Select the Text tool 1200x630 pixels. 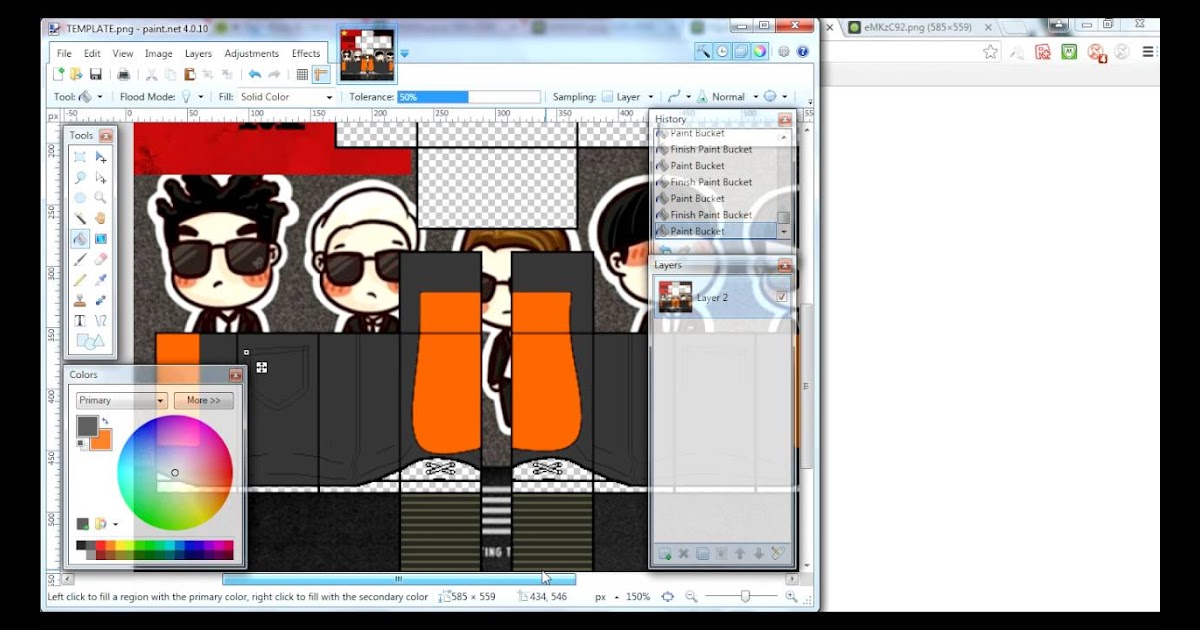click(x=80, y=321)
